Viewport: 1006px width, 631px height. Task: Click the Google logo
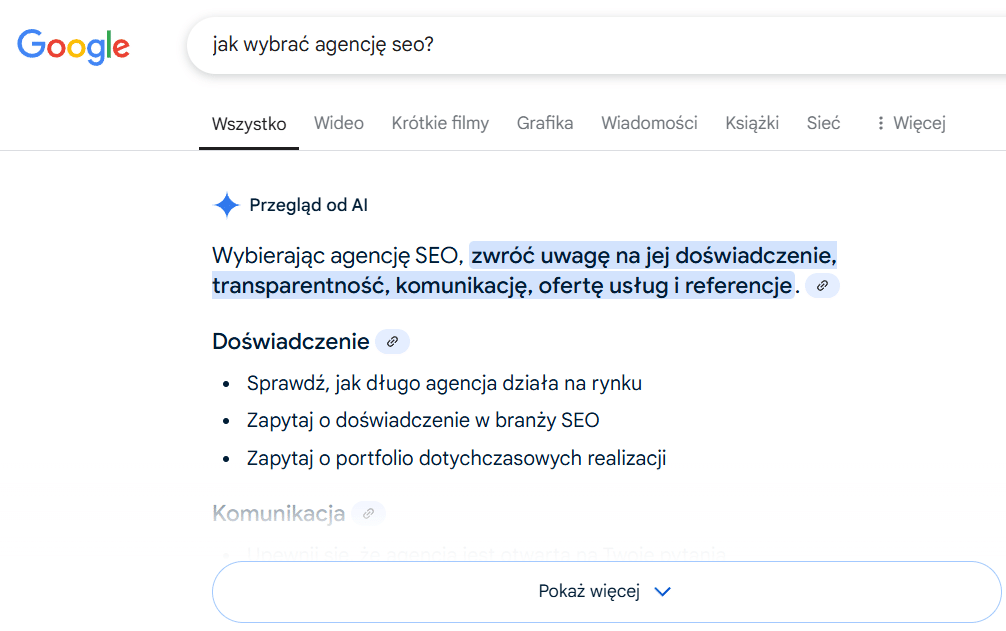[x=73, y=46]
